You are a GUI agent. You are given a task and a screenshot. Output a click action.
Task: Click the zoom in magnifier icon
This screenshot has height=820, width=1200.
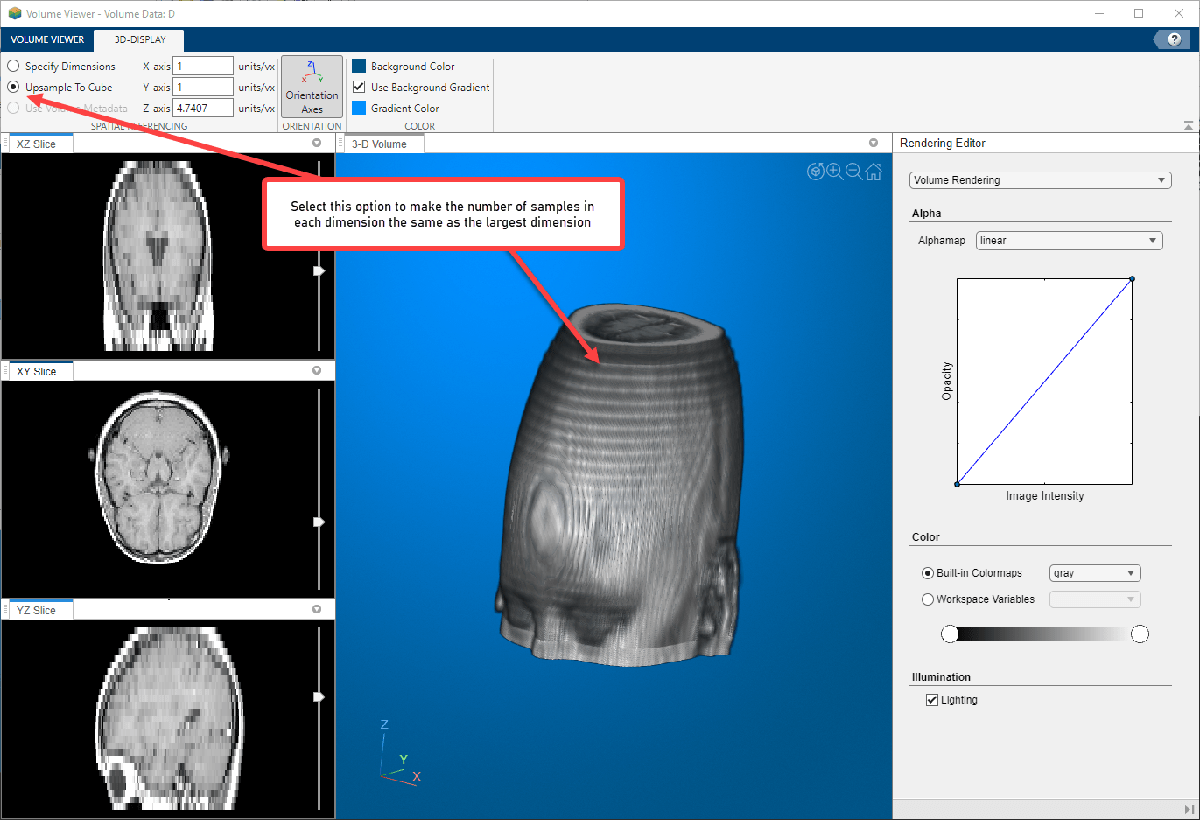tap(835, 171)
